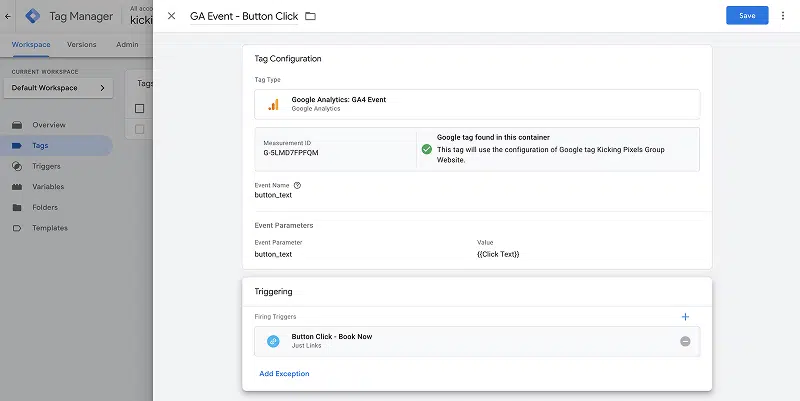The height and width of the screenshot is (401, 800).
Task: Remove the Button Click - Book Now trigger
Action: tap(685, 341)
